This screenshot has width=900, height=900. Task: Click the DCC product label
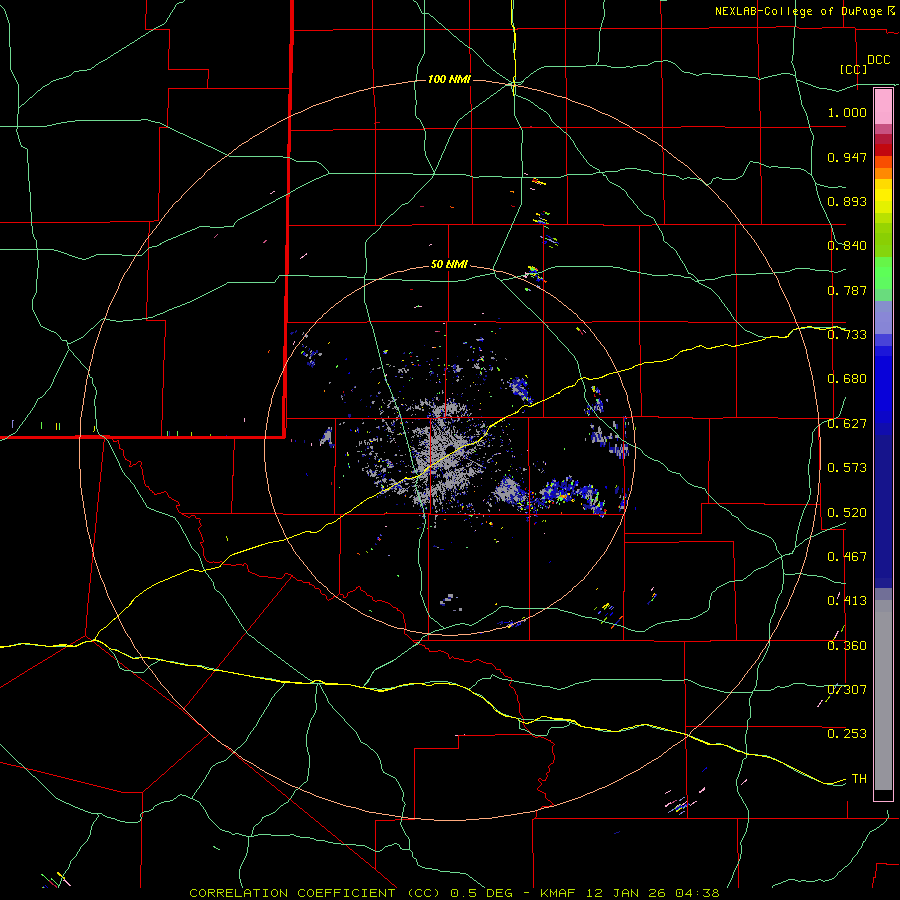pyautogui.click(x=879, y=60)
